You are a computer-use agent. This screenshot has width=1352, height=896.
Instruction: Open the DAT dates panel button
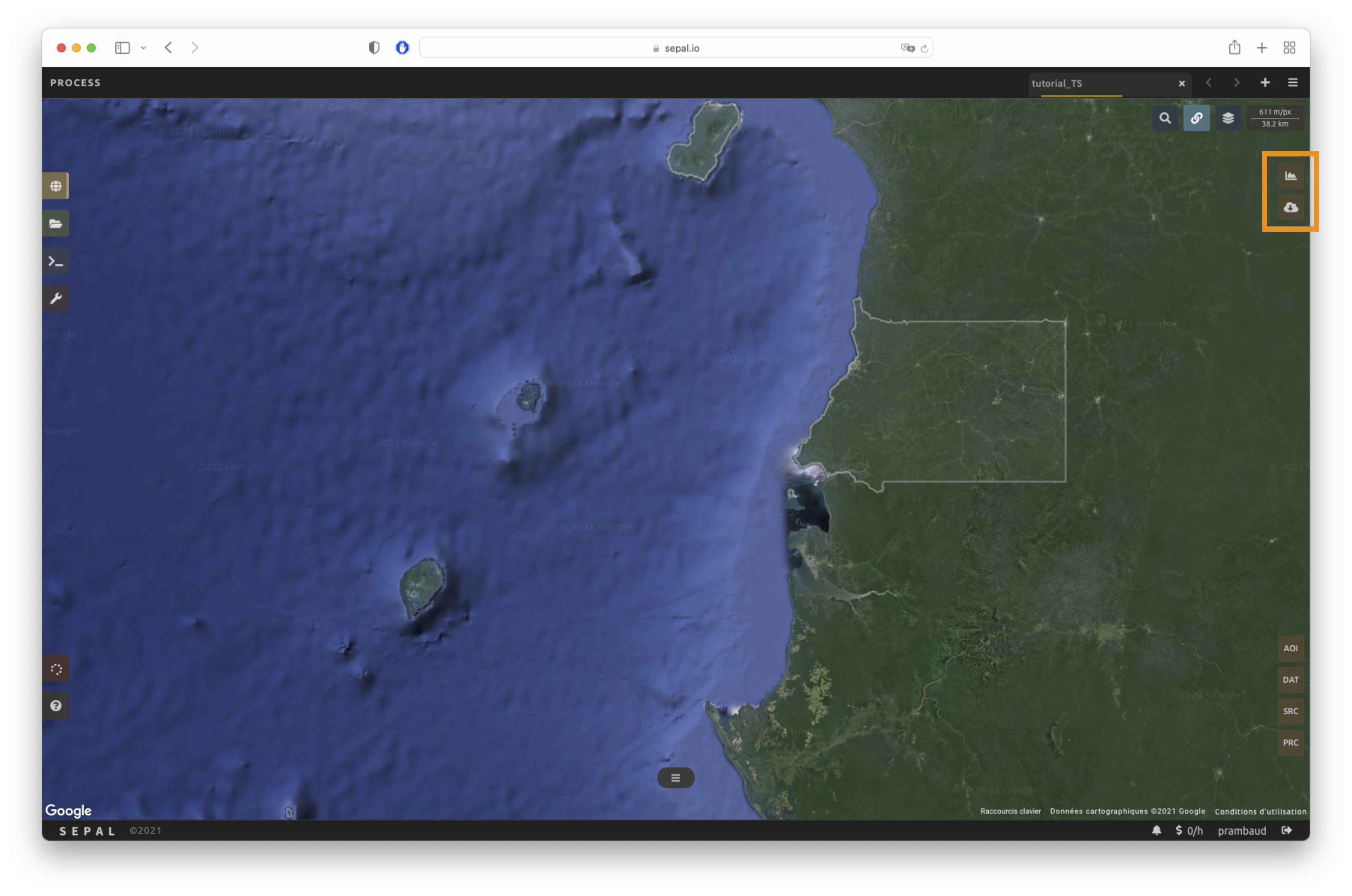[1290, 679]
